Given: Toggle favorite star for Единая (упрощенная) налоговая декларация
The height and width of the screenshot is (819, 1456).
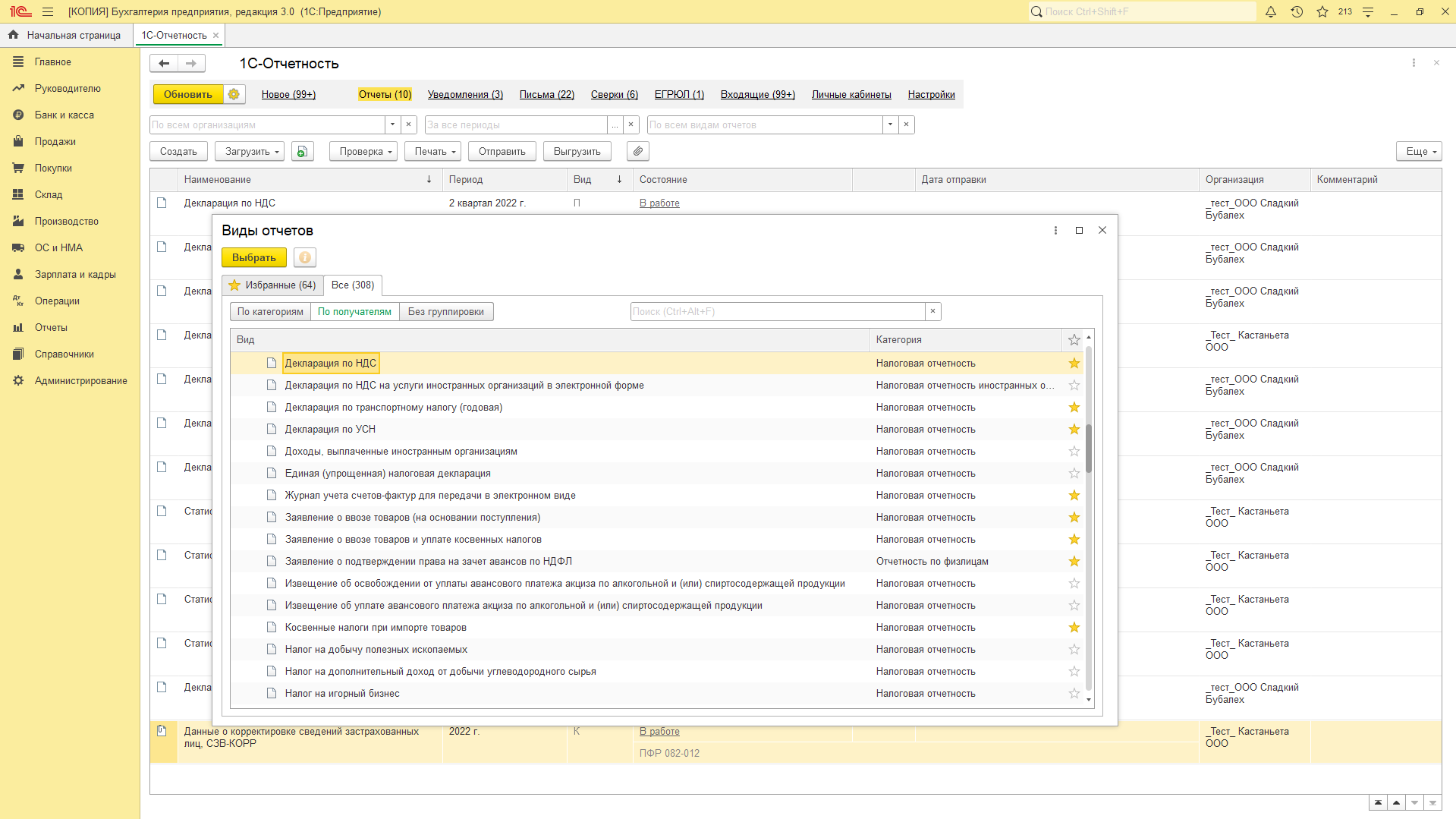Looking at the screenshot, I should point(1074,474).
